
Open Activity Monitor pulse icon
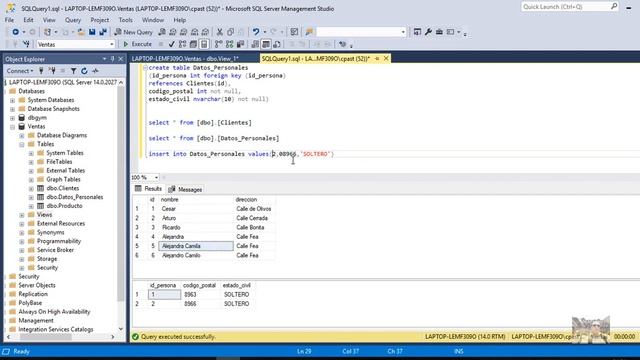95,71
